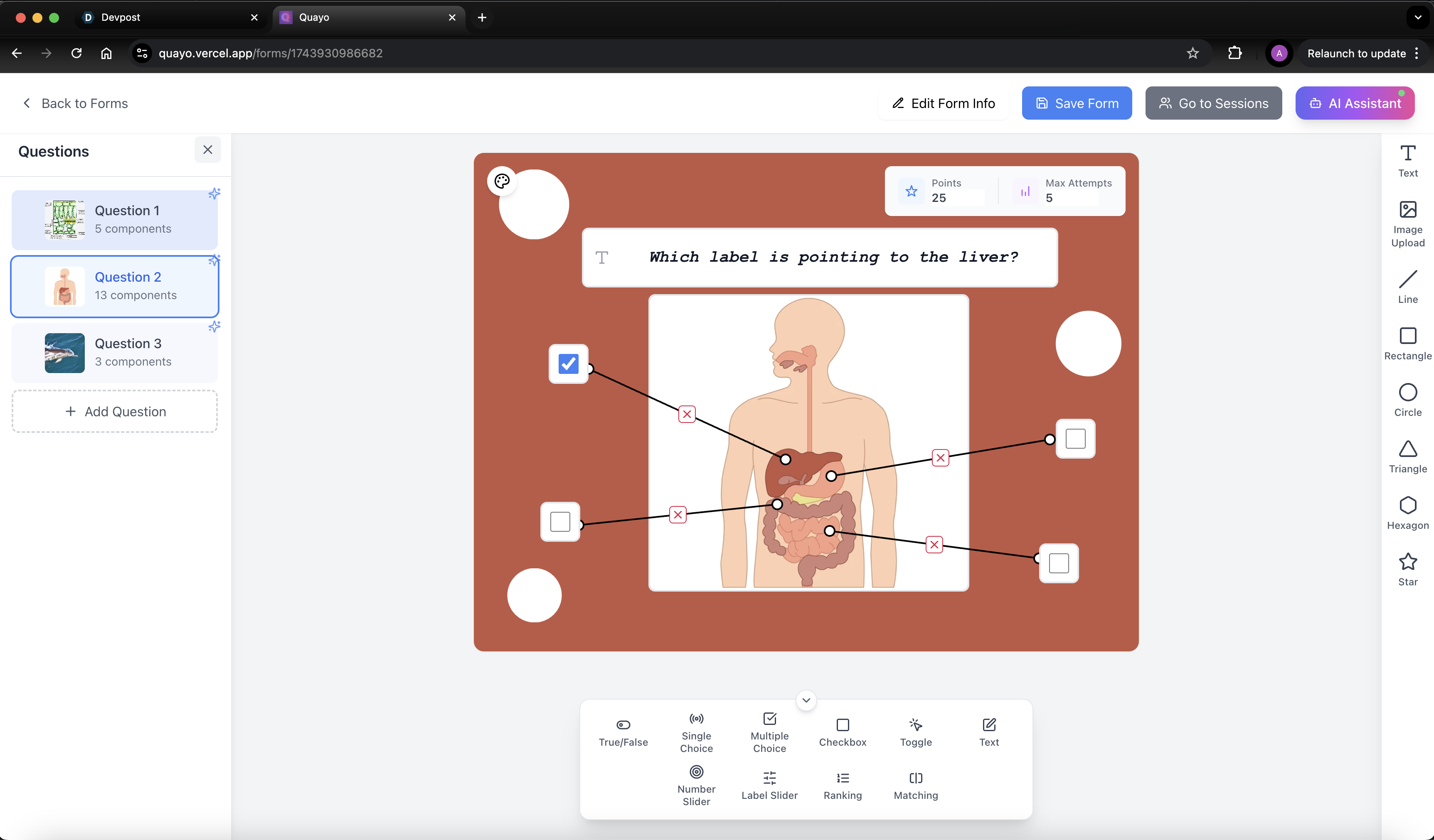
Task: Close the Questions side panel
Action: click(207, 150)
